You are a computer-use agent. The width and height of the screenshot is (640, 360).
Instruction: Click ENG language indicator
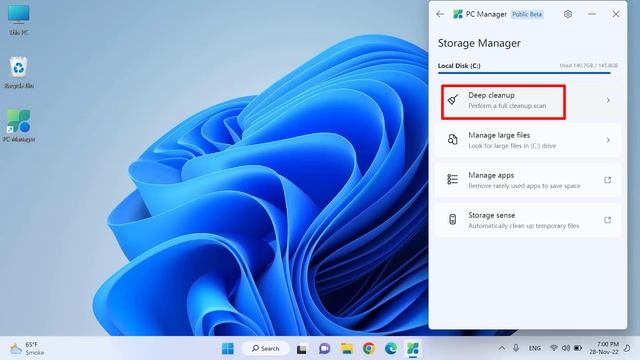(x=535, y=348)
